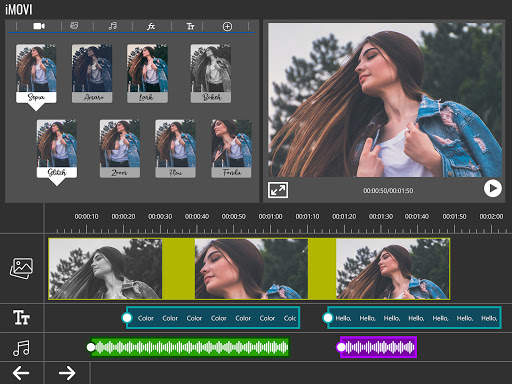The width and height of the screenshot is (512, 384).
Task: Jump to 00:00:30 on ruler
Action: pyautogui.click(x=160, y=217)
